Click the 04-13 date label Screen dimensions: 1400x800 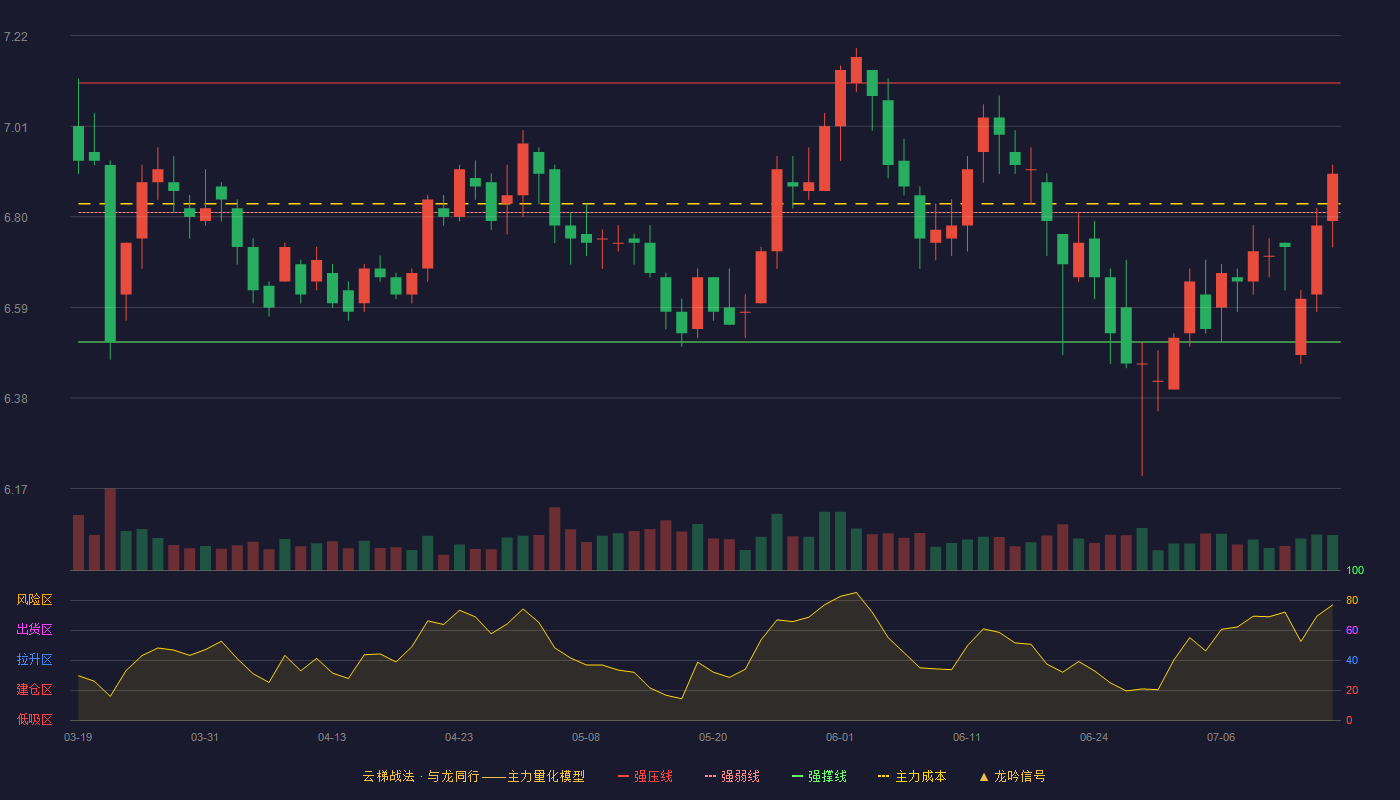click(332, 737)
